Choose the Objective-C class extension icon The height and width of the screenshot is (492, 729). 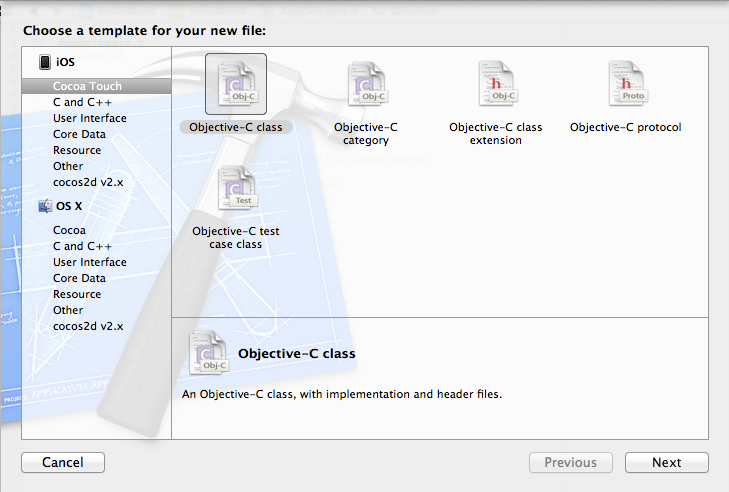(496, 84)
